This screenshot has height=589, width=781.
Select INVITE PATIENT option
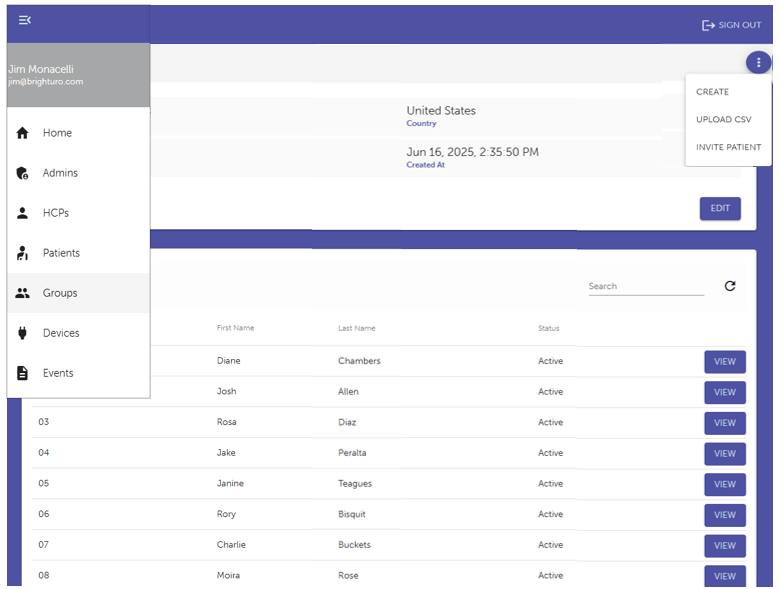click(728, 147)
